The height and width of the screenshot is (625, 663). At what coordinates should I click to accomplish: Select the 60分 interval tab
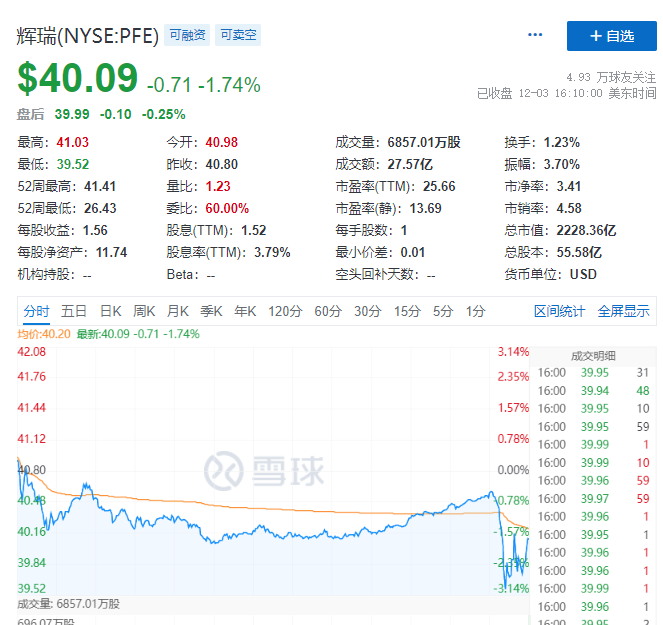328,311
